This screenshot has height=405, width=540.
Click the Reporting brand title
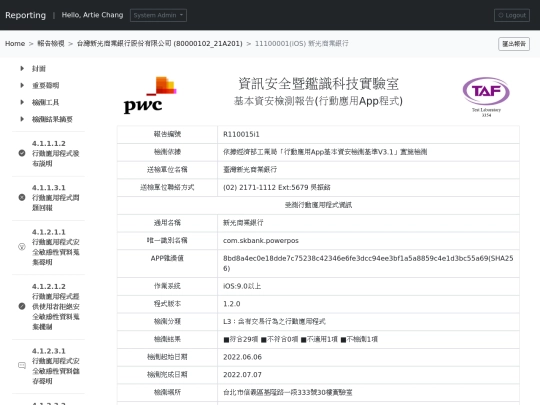25,15
